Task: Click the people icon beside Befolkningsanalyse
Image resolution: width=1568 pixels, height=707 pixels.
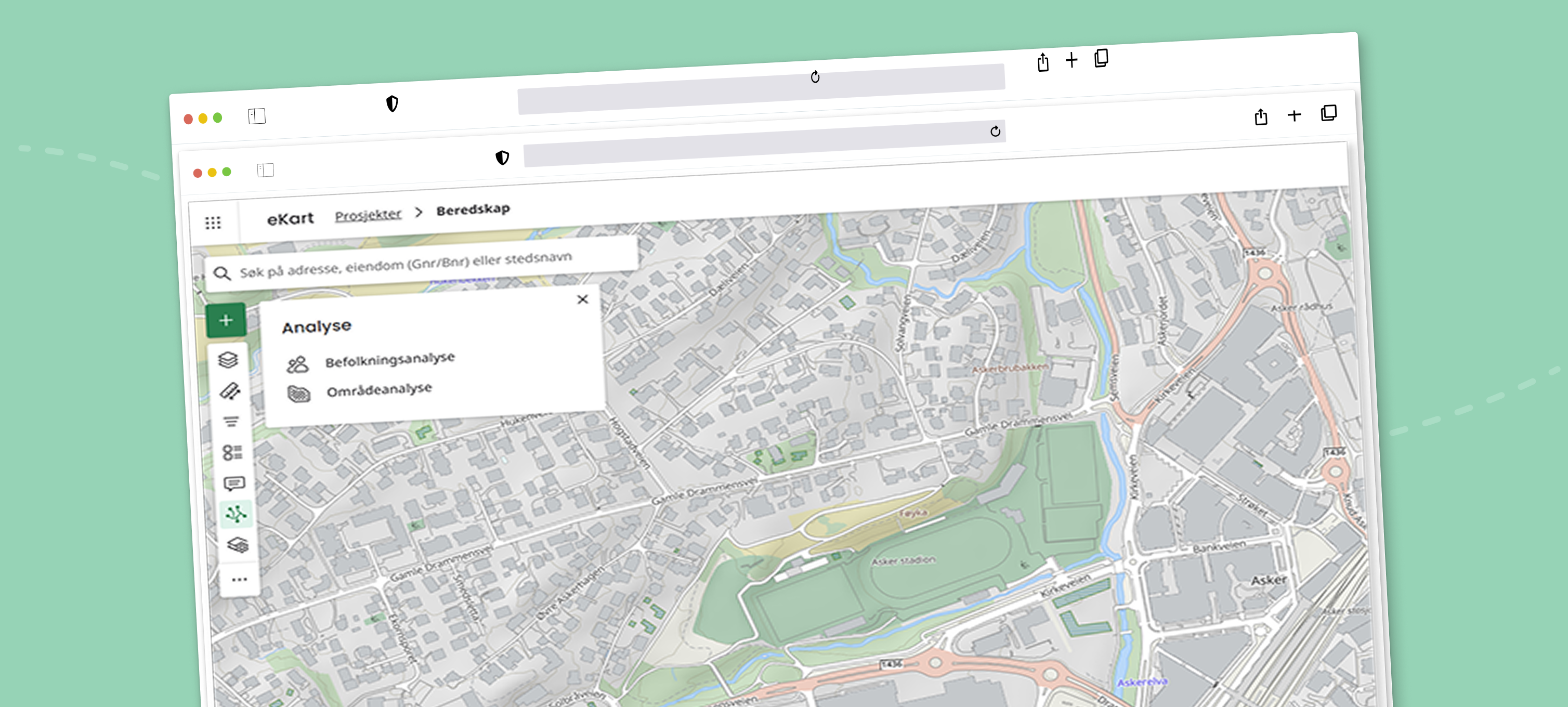Action: pos(298,364)
